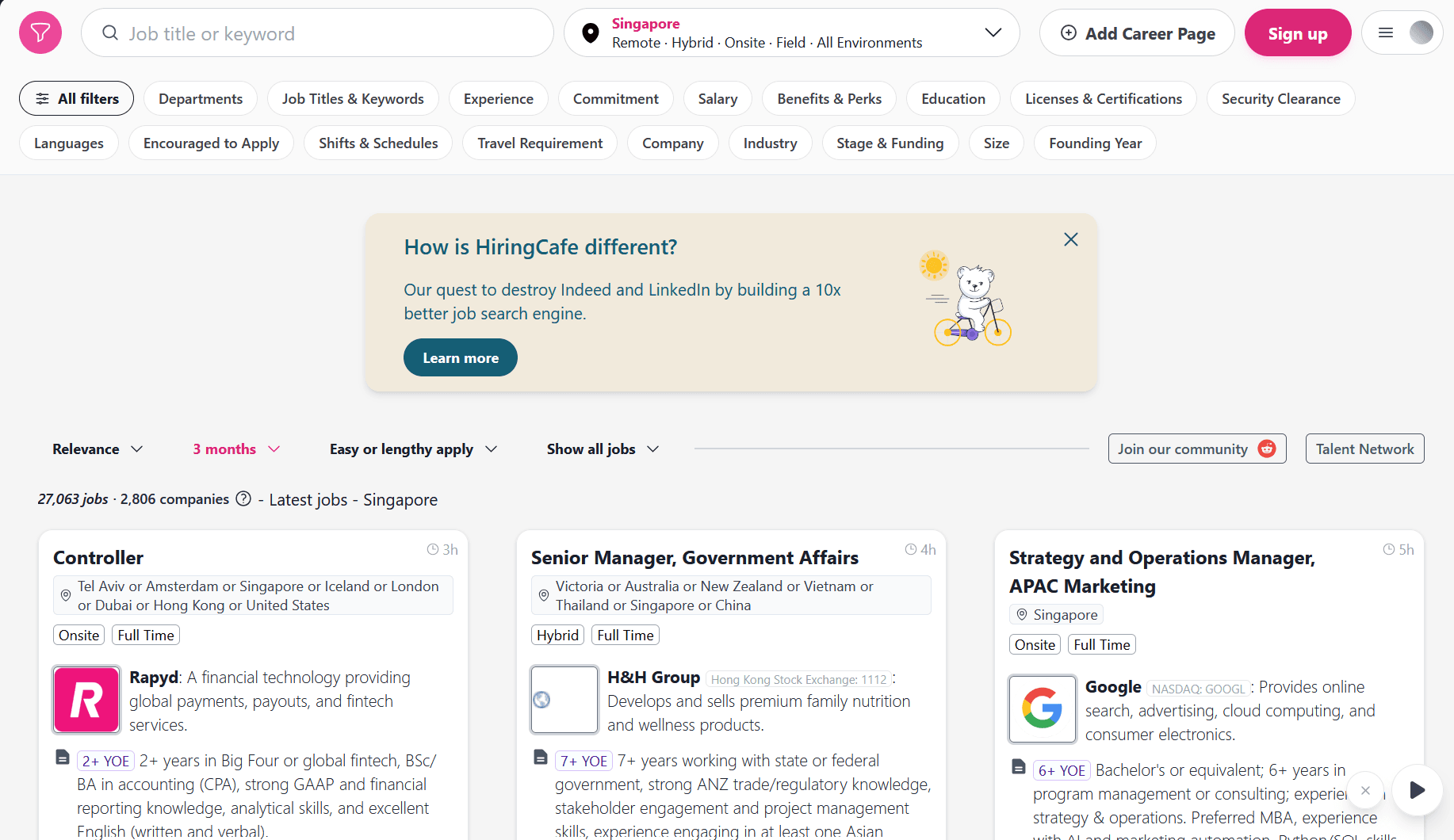1454x840 pixels.
Task: Click the Learn more button
Action: tap(461, 357)
